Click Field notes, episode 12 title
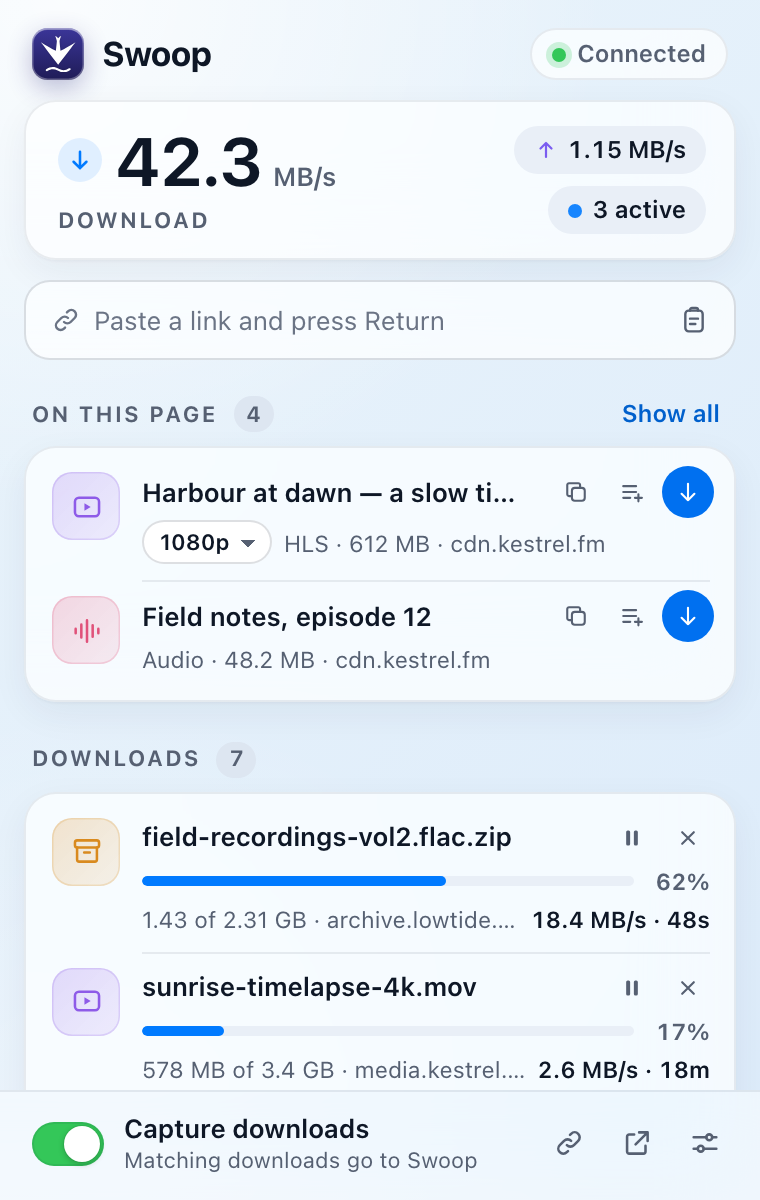Viewport: 760px width, 1200px height. pyautogui.click(x=287, y=617)
